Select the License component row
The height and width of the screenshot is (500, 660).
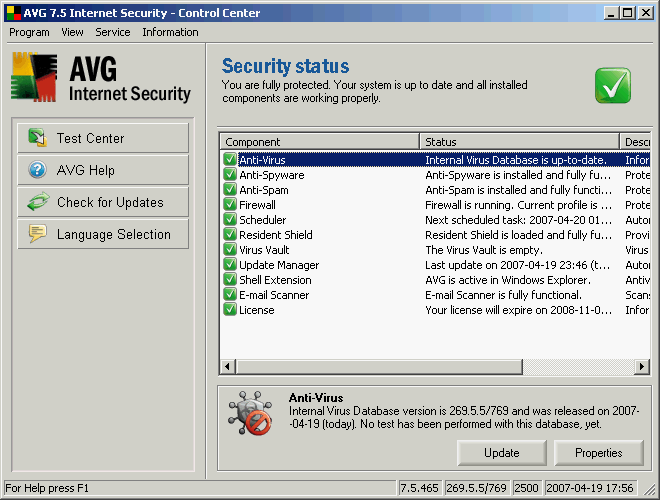point(435,310)
